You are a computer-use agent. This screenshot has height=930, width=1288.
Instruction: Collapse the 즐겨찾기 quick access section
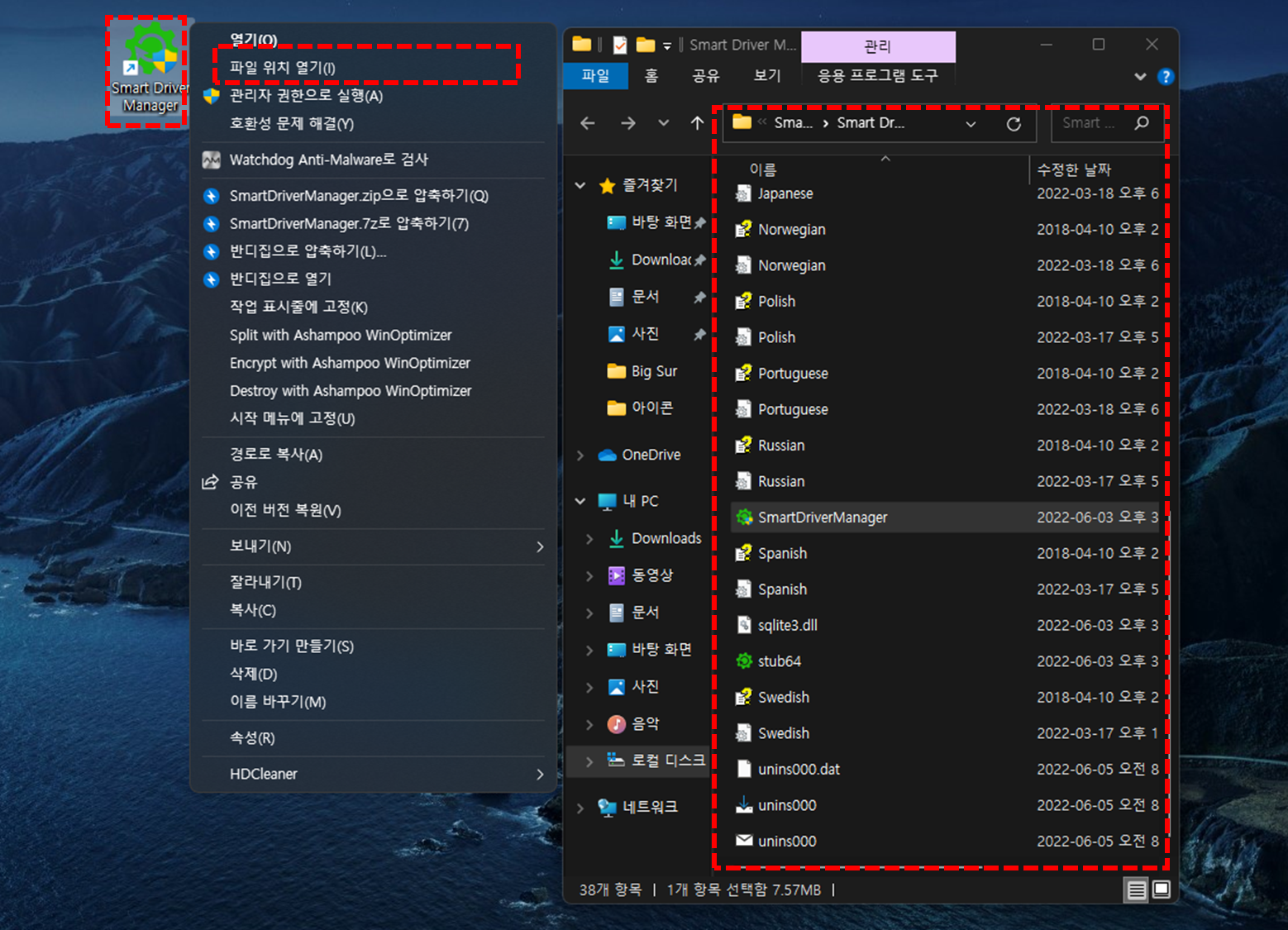[x=580, y=186]
